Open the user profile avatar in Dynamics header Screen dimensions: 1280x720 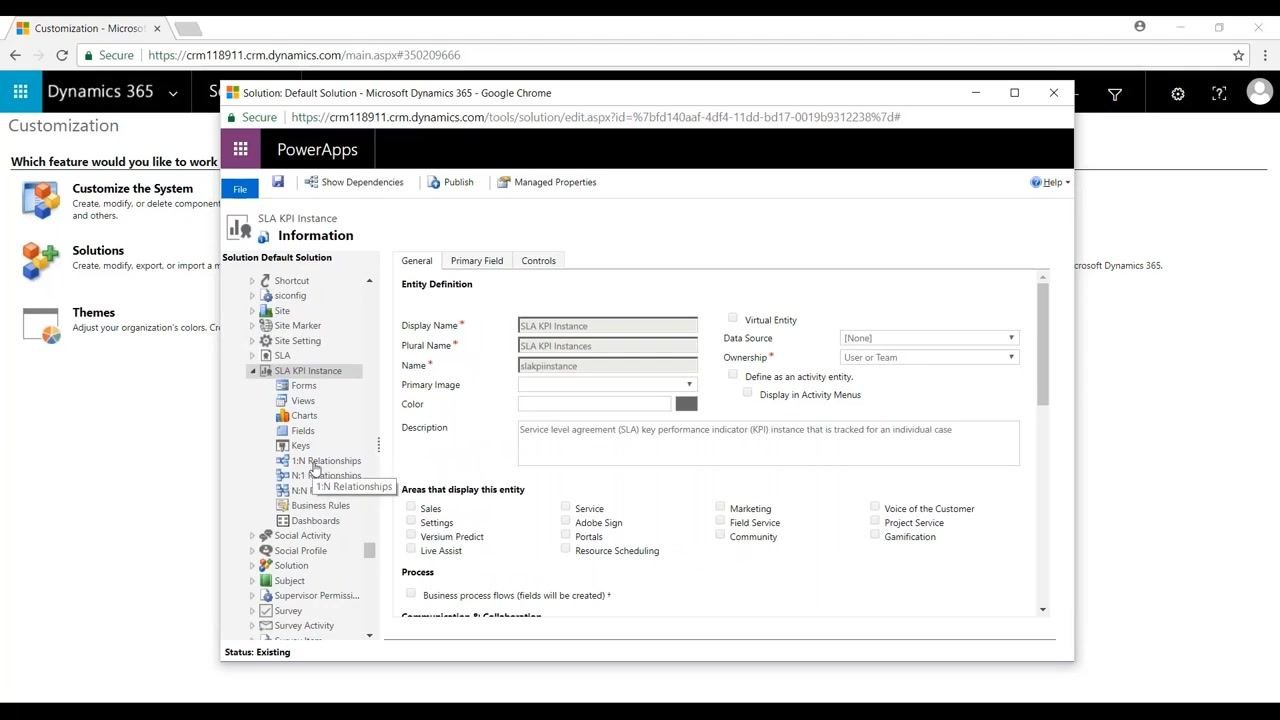1260,92
